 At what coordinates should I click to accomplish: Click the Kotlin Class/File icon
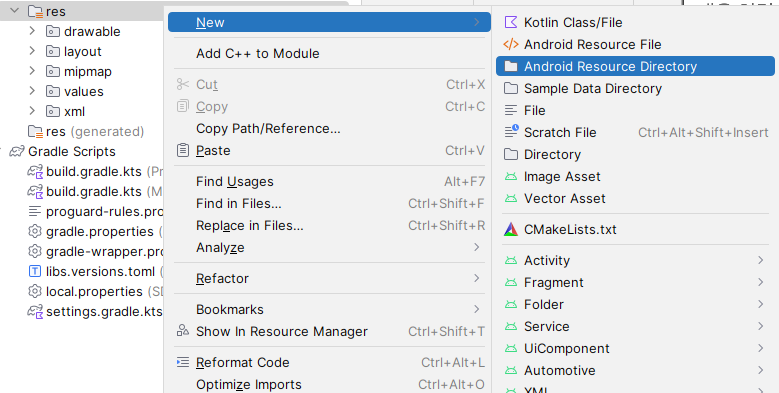coord(511,22)
